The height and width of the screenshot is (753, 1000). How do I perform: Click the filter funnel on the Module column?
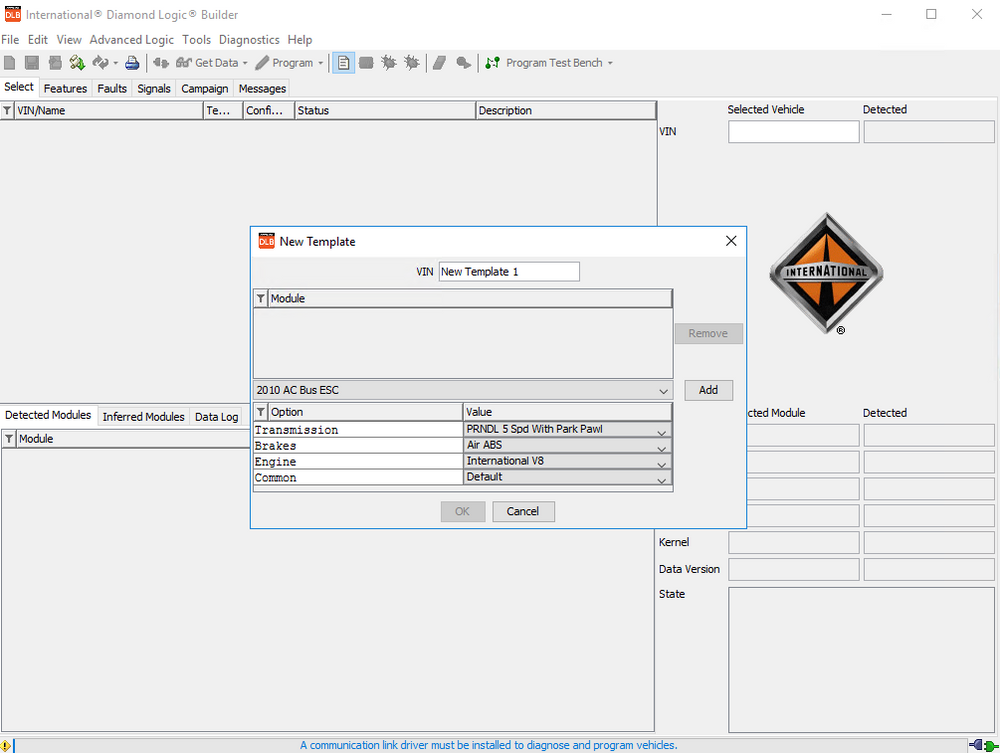[x=261, y=298]
